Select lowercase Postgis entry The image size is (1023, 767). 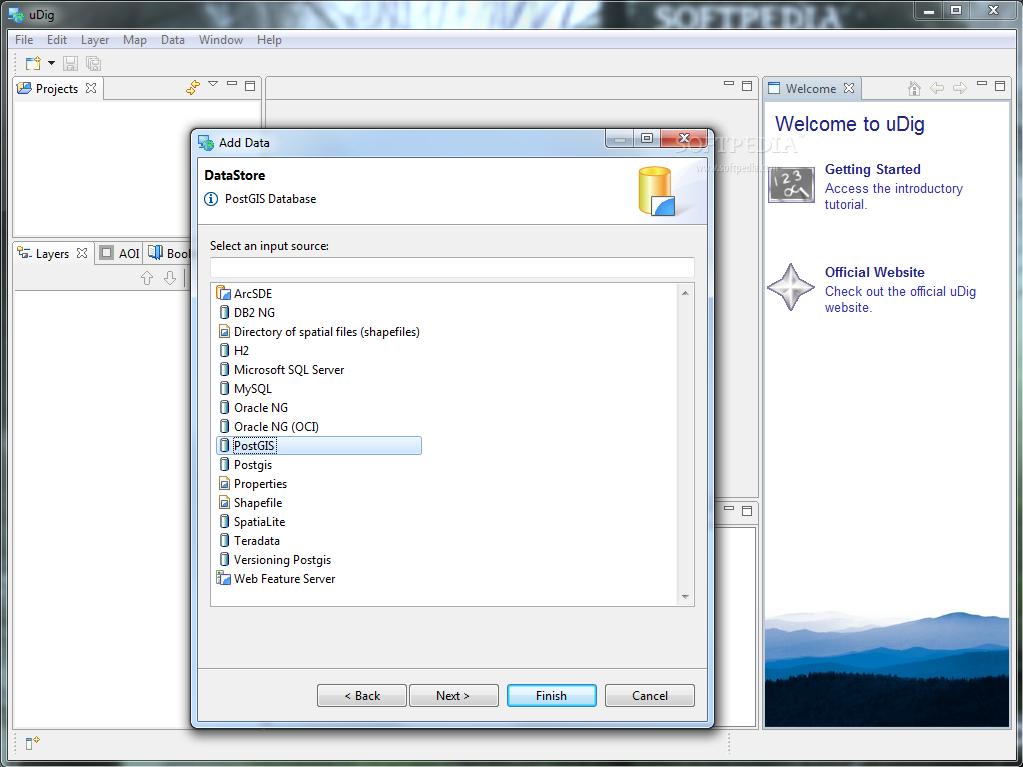pyautogui.click(x=245, y=464)
